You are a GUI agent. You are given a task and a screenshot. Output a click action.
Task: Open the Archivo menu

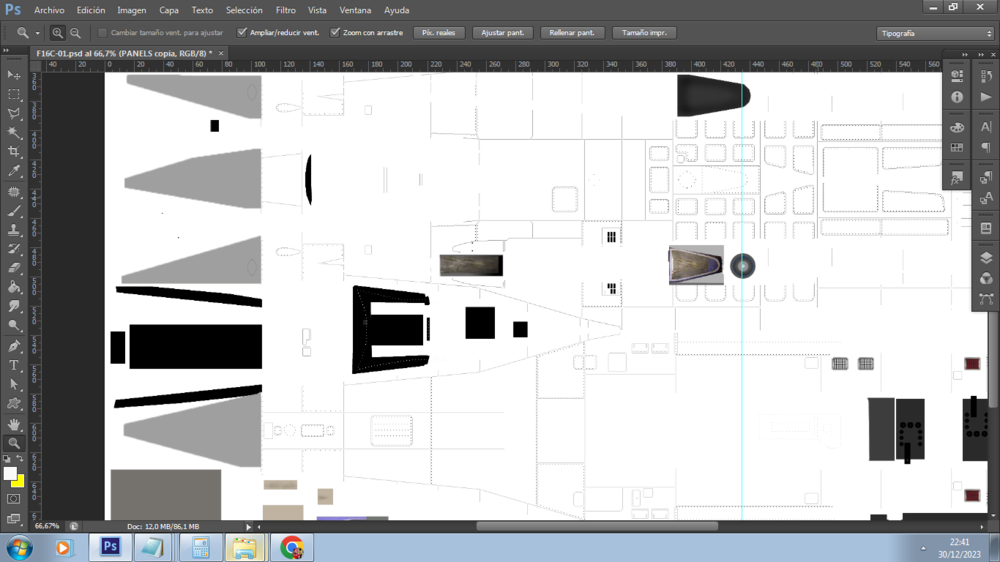click(49, 10)
